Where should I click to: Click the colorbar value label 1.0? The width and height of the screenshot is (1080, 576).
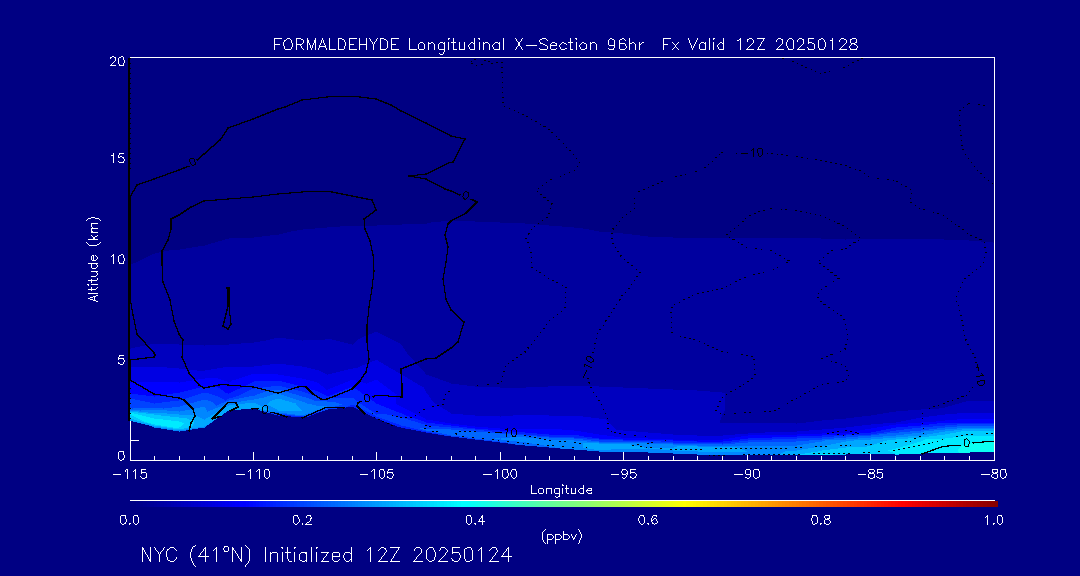994,520
